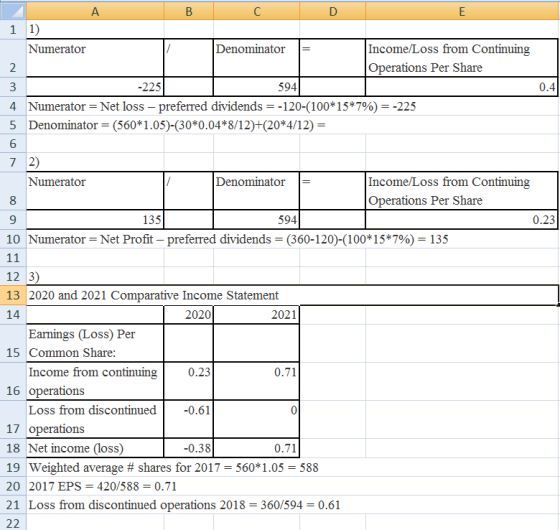
Task: Click 'Income from continuing operations' label
Action: (95, 381)
